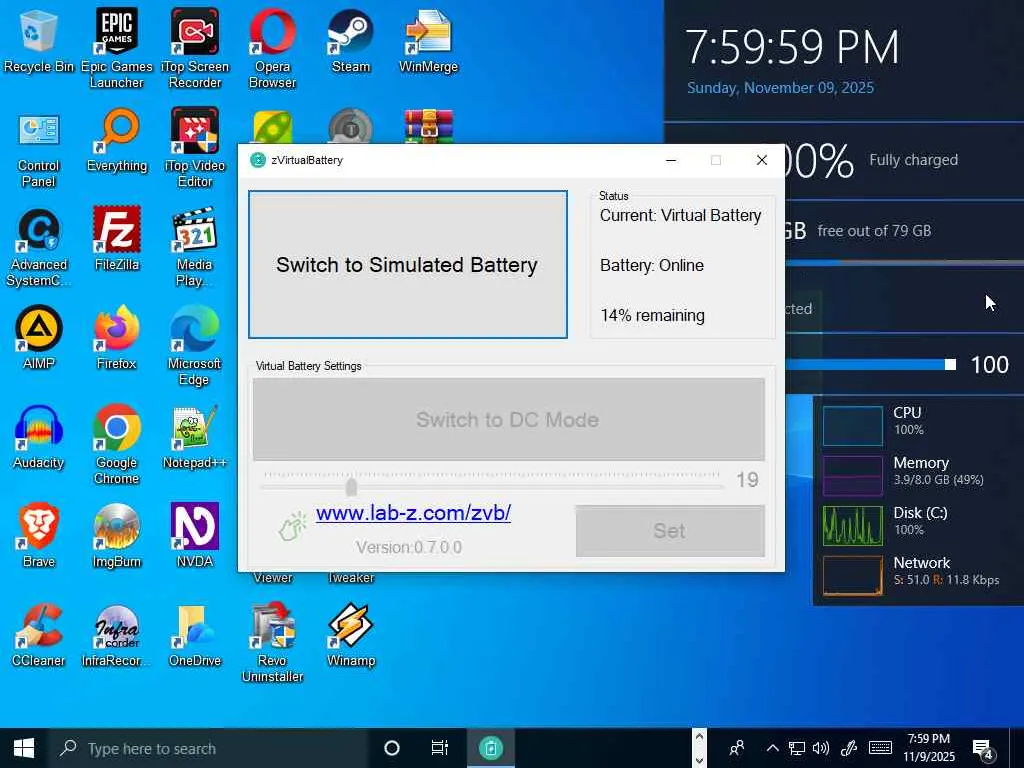Image resolution: width=1024 pixels, height=768 pixels.
Task: Open iTop Screen Recorder icon
Action: tap(195, 48)
